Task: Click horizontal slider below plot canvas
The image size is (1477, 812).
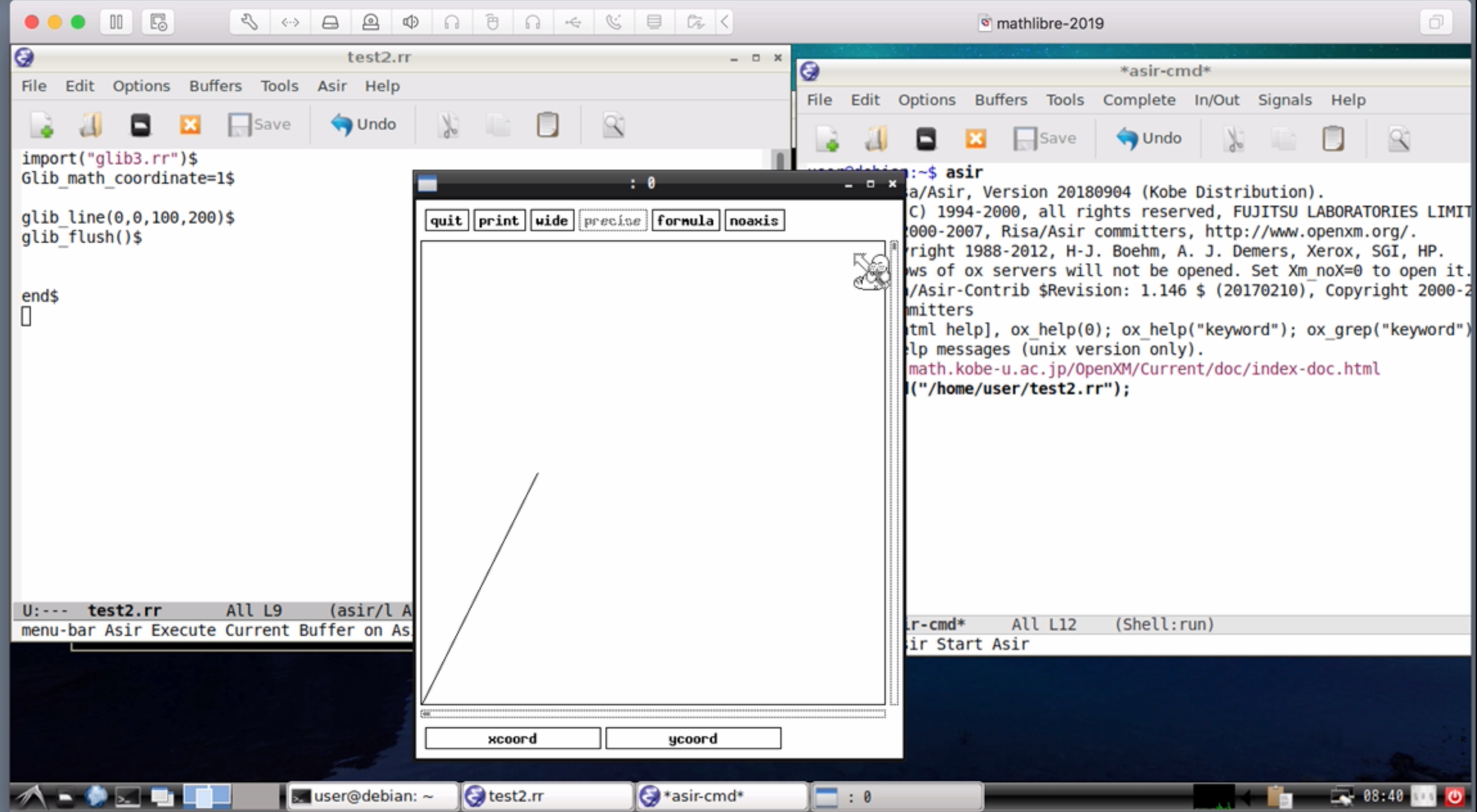Action: [653, 713]
